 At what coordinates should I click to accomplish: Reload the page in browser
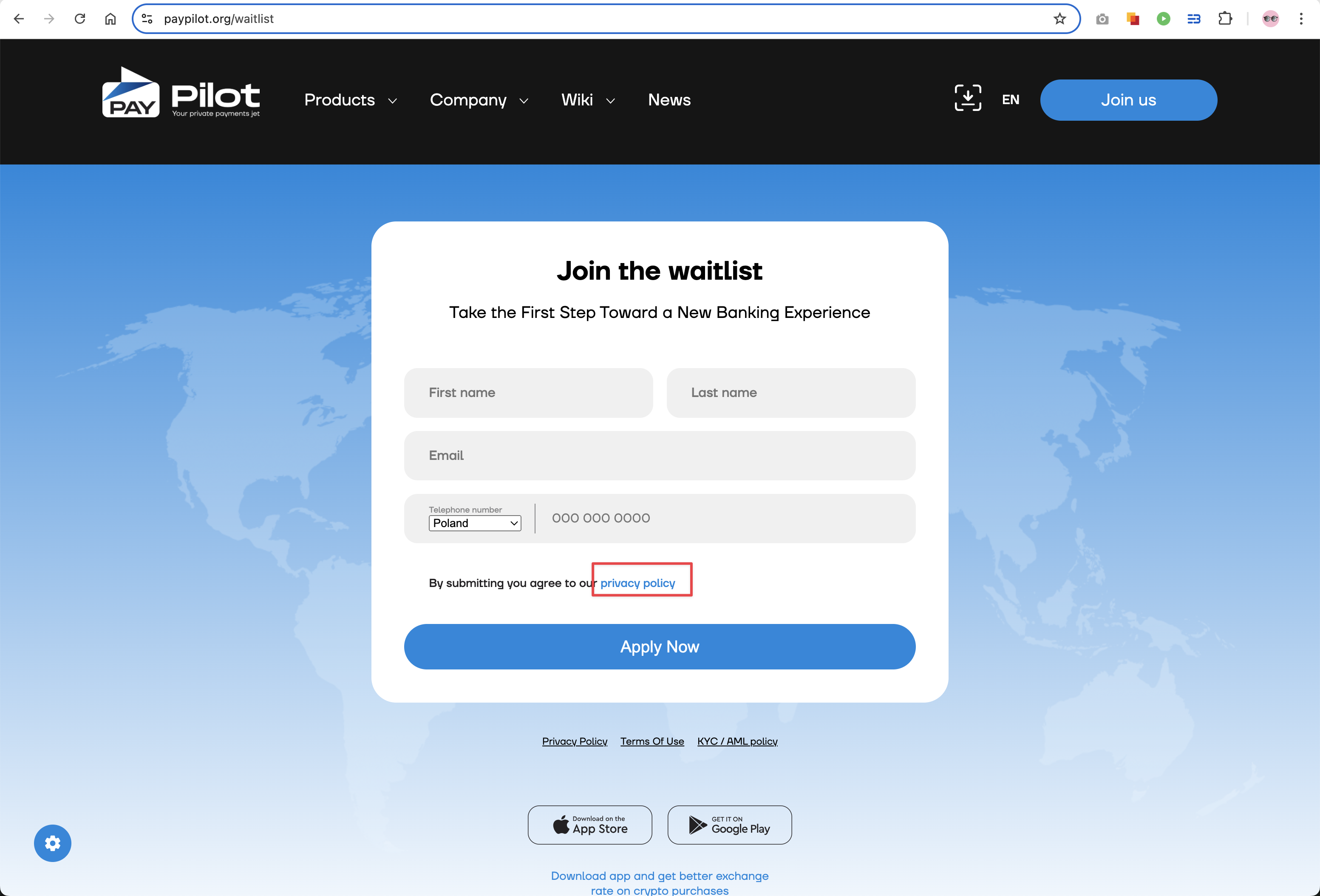point(80,19)
